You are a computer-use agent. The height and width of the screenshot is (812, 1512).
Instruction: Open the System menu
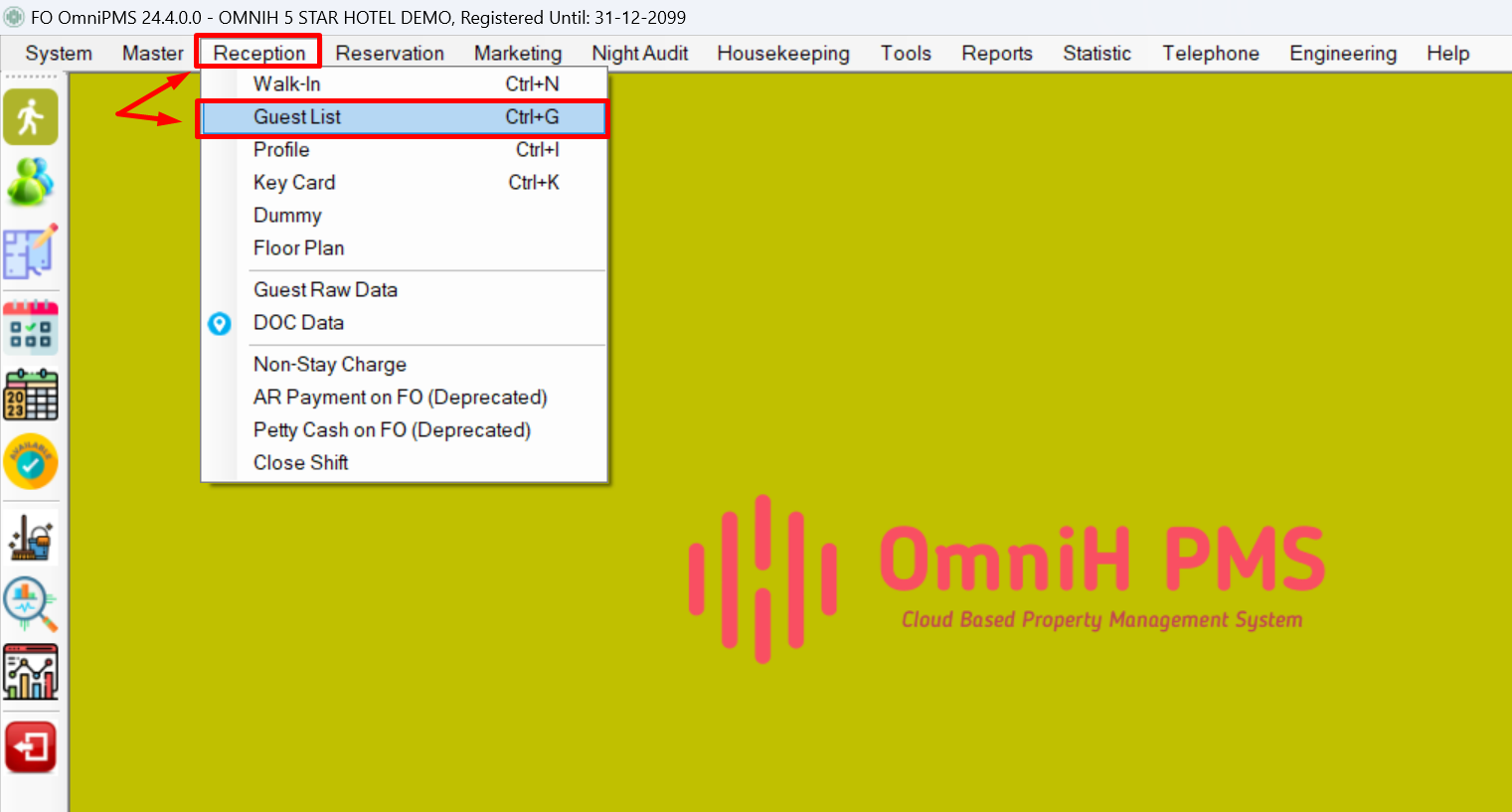(x=59, y=54)
